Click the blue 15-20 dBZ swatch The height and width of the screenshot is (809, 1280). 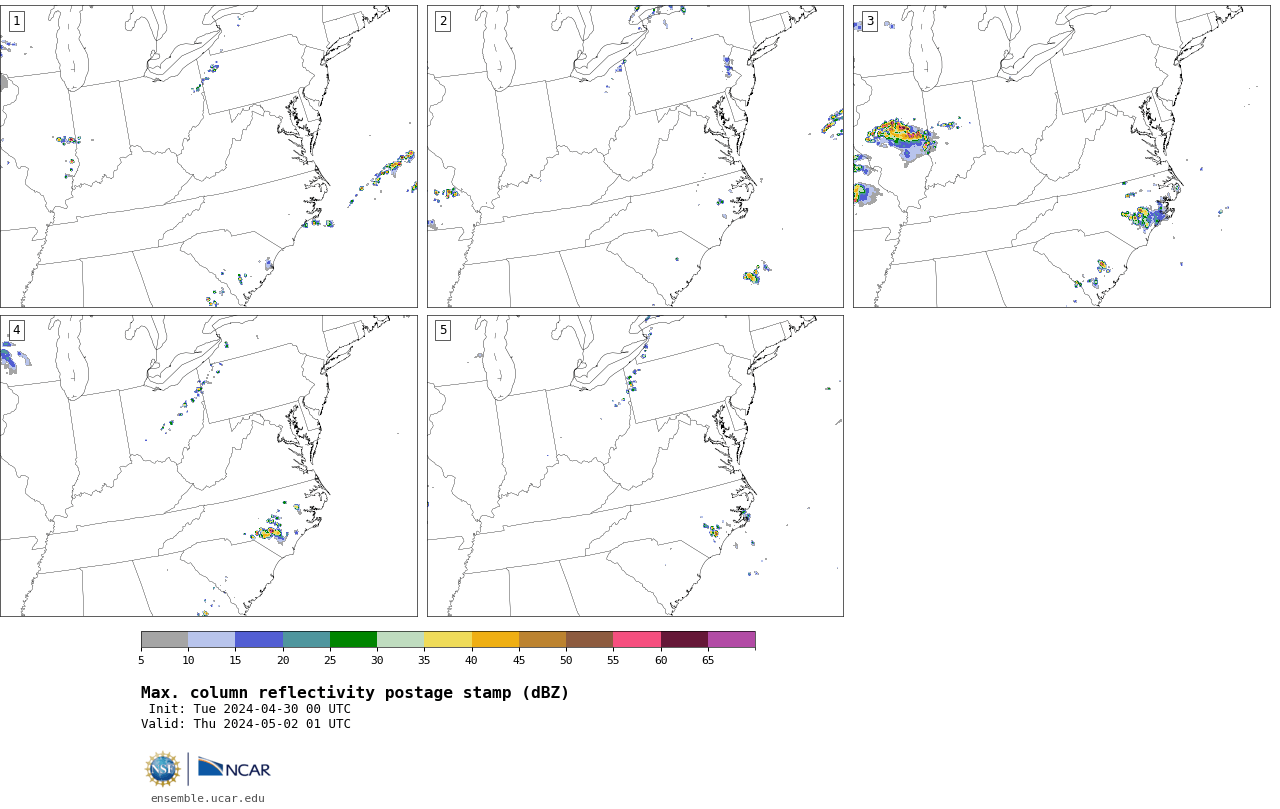[259, 640]
